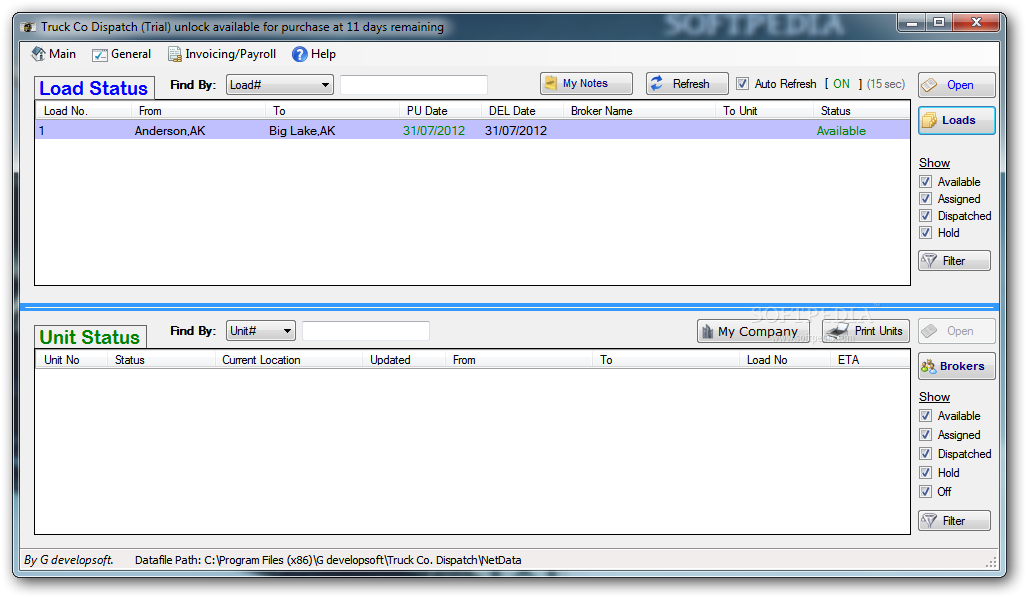Screen dimensions: 1027x598
Task: Click the Datafile Path status bar text
Action: point(328,560)
